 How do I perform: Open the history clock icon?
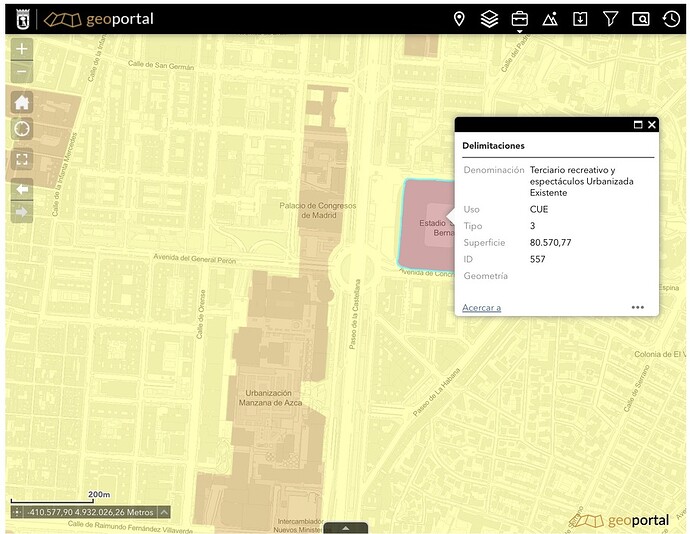tap(671, 19)
